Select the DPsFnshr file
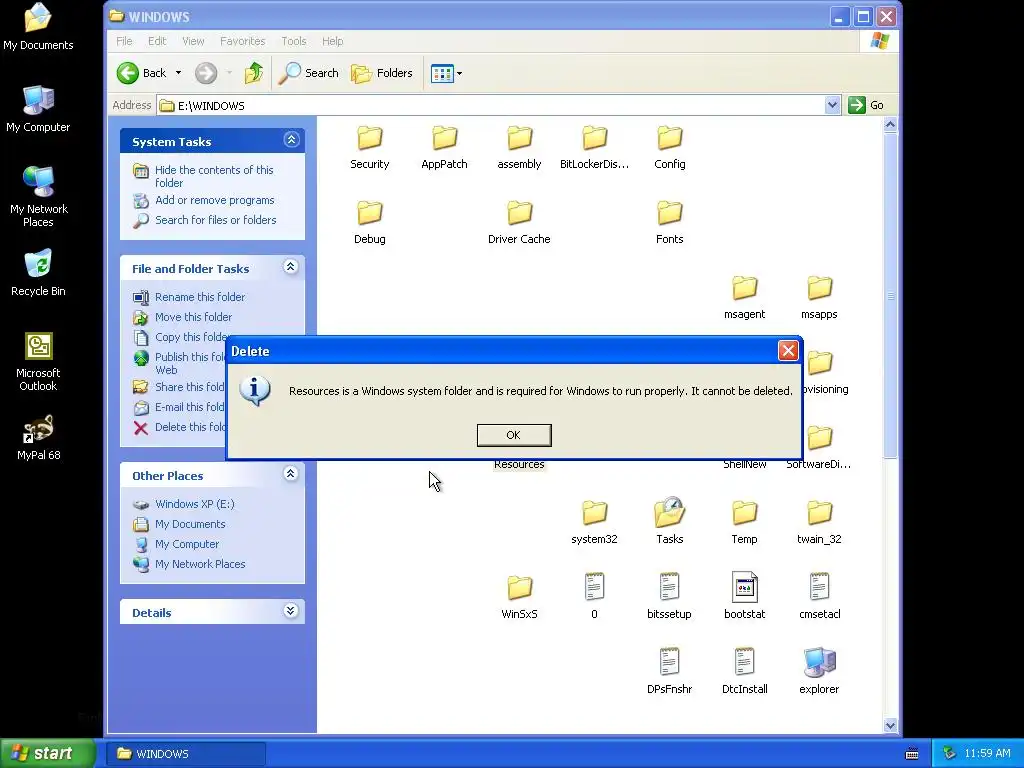Screen dimensions: 1024x768 point(669,671)
